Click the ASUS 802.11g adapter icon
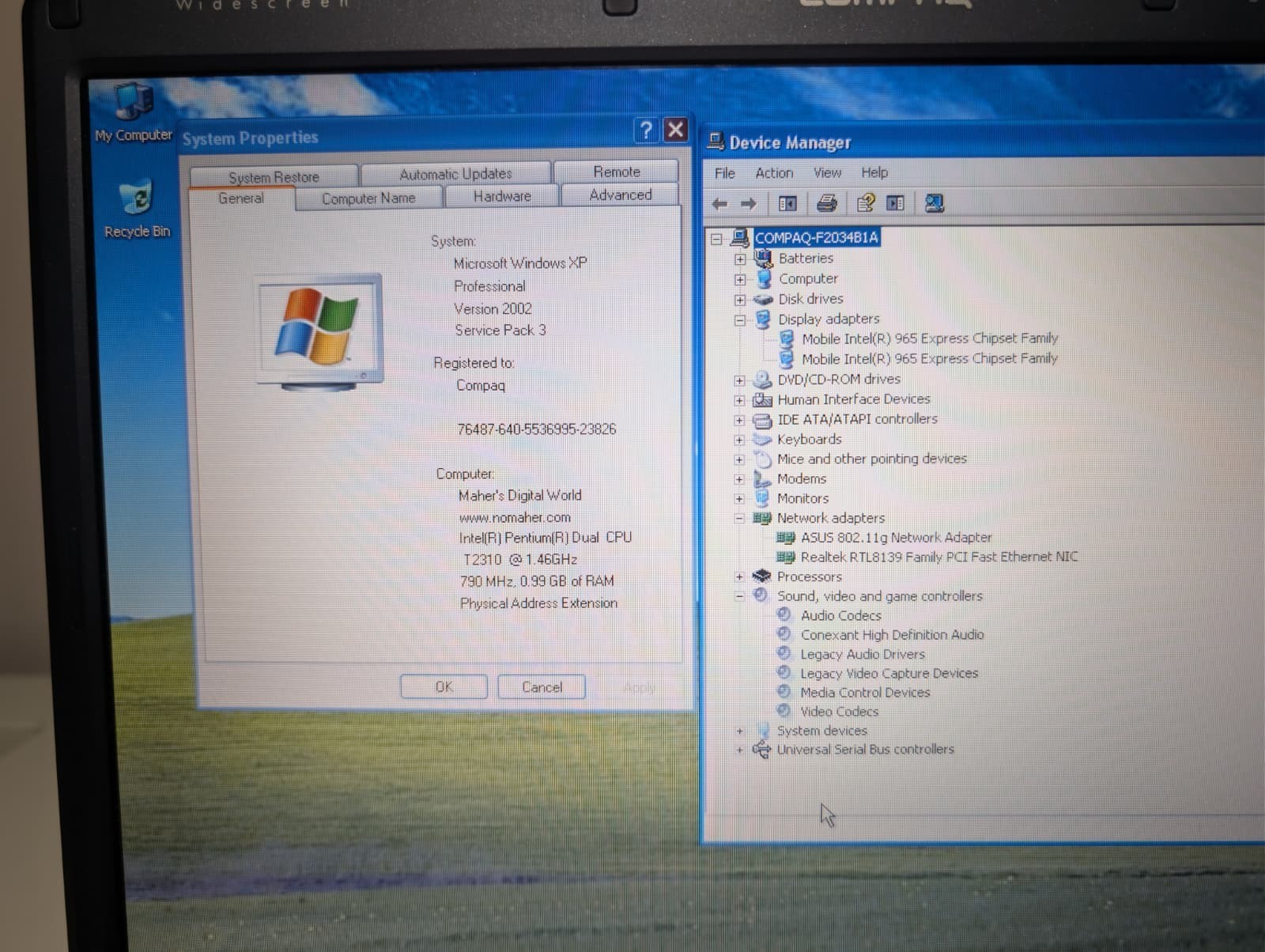 (x=786, y=538)
